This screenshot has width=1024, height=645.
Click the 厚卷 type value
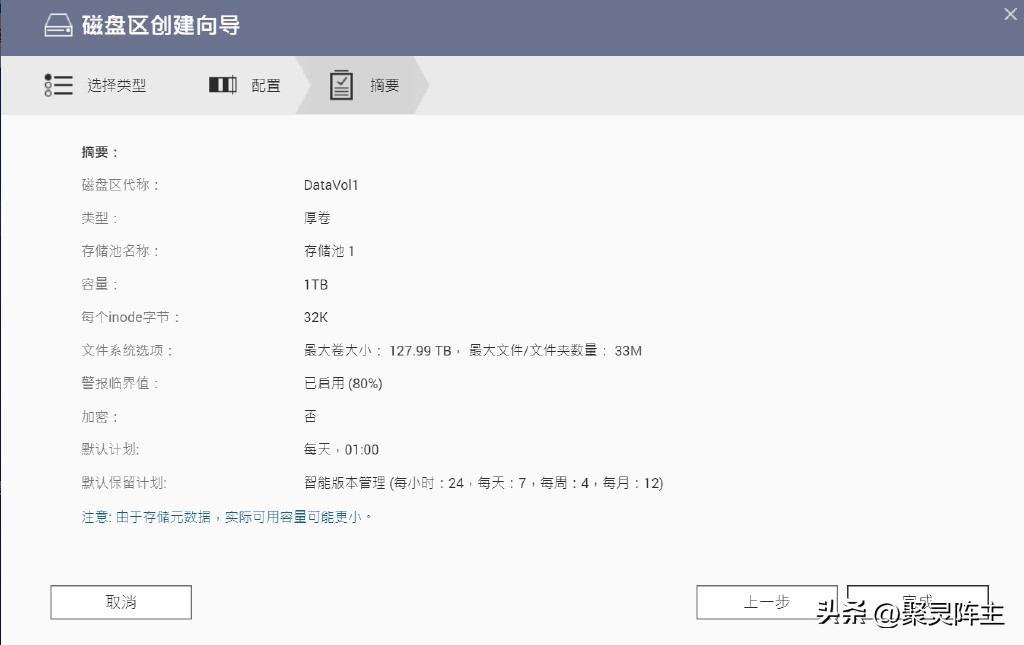pos(318,218)
